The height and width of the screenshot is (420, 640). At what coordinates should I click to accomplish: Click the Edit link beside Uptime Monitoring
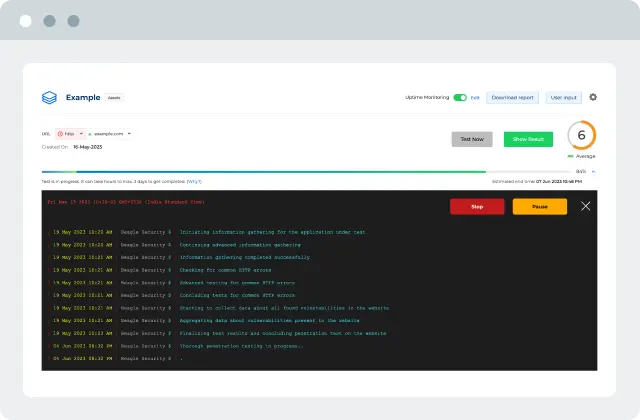click(x=475, y=98)
